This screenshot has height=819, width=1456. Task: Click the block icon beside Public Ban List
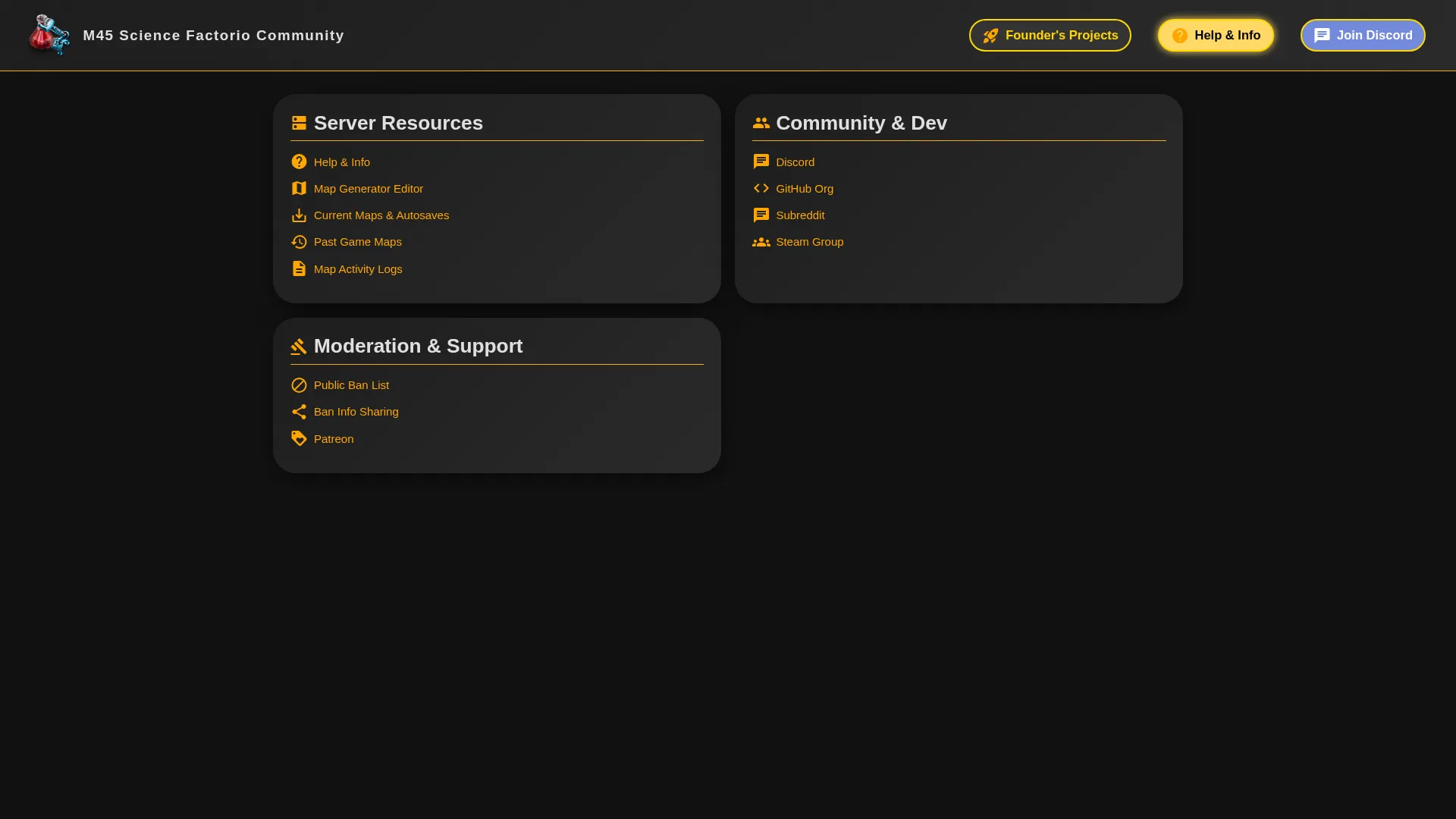[x=299, y=385]
